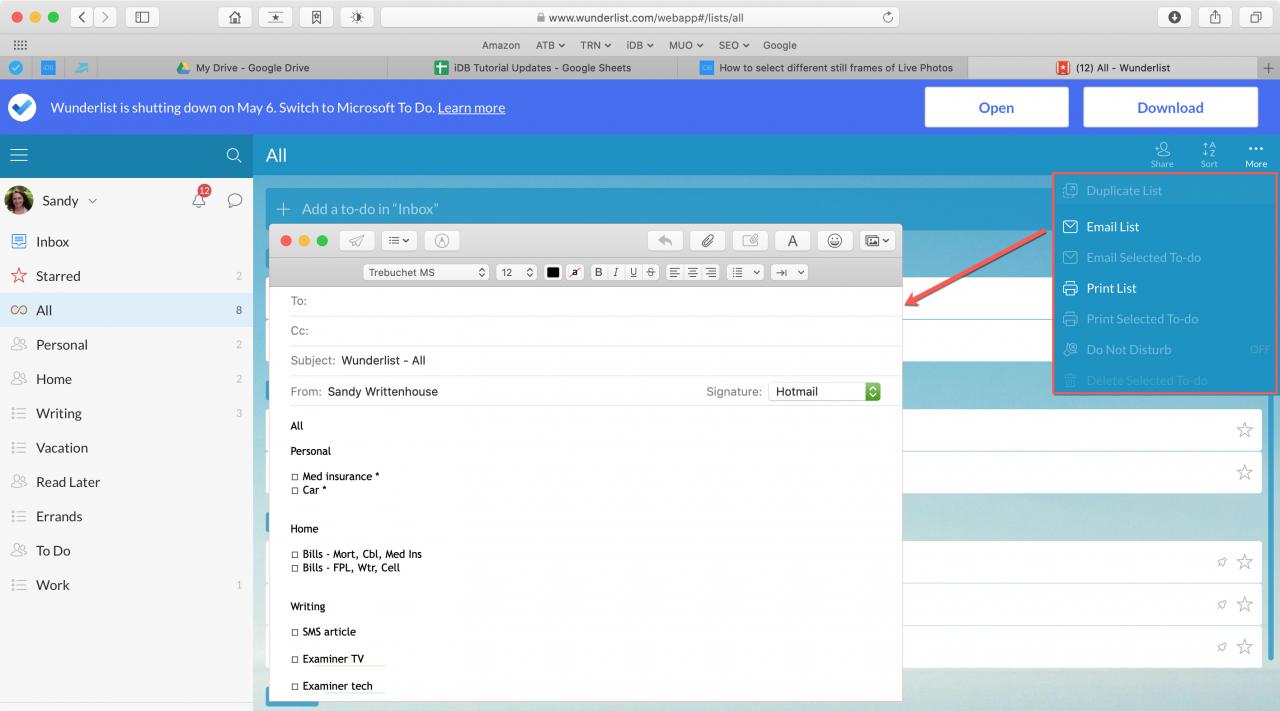The image size is (1280, 711).
Task: Open the conversations speech bubble icon
Action: 235,200
